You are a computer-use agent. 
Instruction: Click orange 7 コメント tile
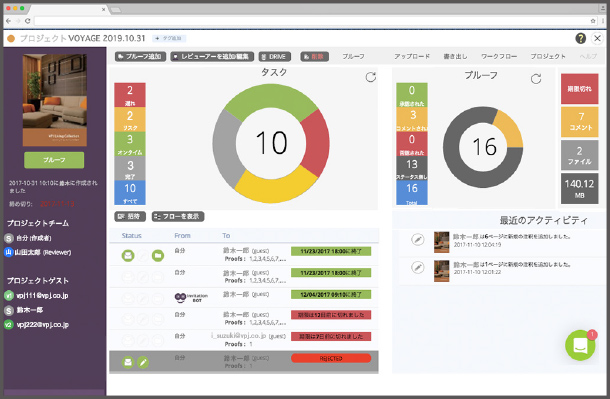click(580, 122)
